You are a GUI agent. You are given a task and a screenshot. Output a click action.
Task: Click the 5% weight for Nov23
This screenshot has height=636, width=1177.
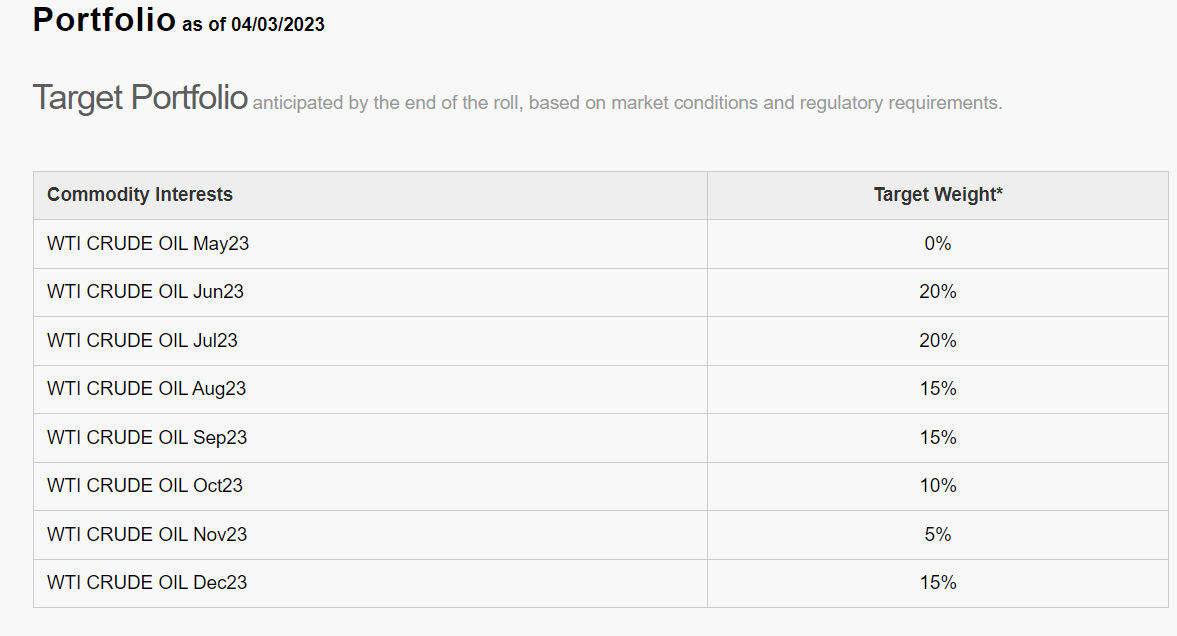pyautogui.click(x=937, y=535)
